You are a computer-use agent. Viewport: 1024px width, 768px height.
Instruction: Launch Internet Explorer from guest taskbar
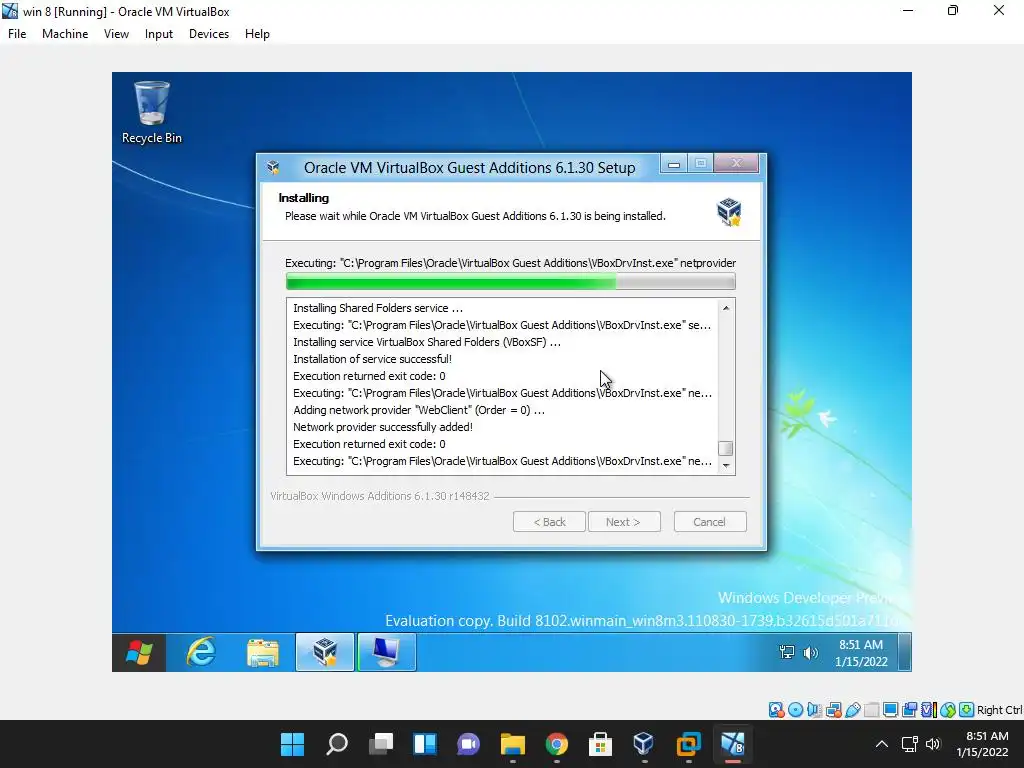[x=201, y=652]
